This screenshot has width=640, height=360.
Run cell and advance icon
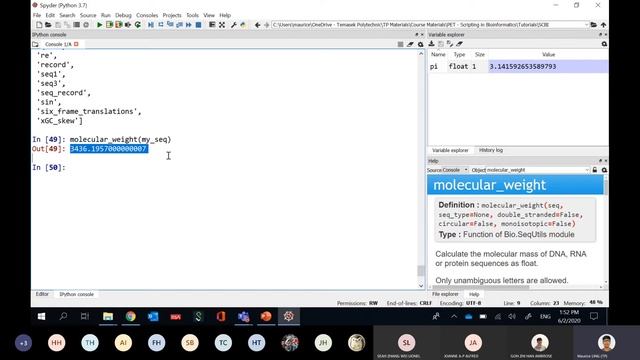[118, 25]
